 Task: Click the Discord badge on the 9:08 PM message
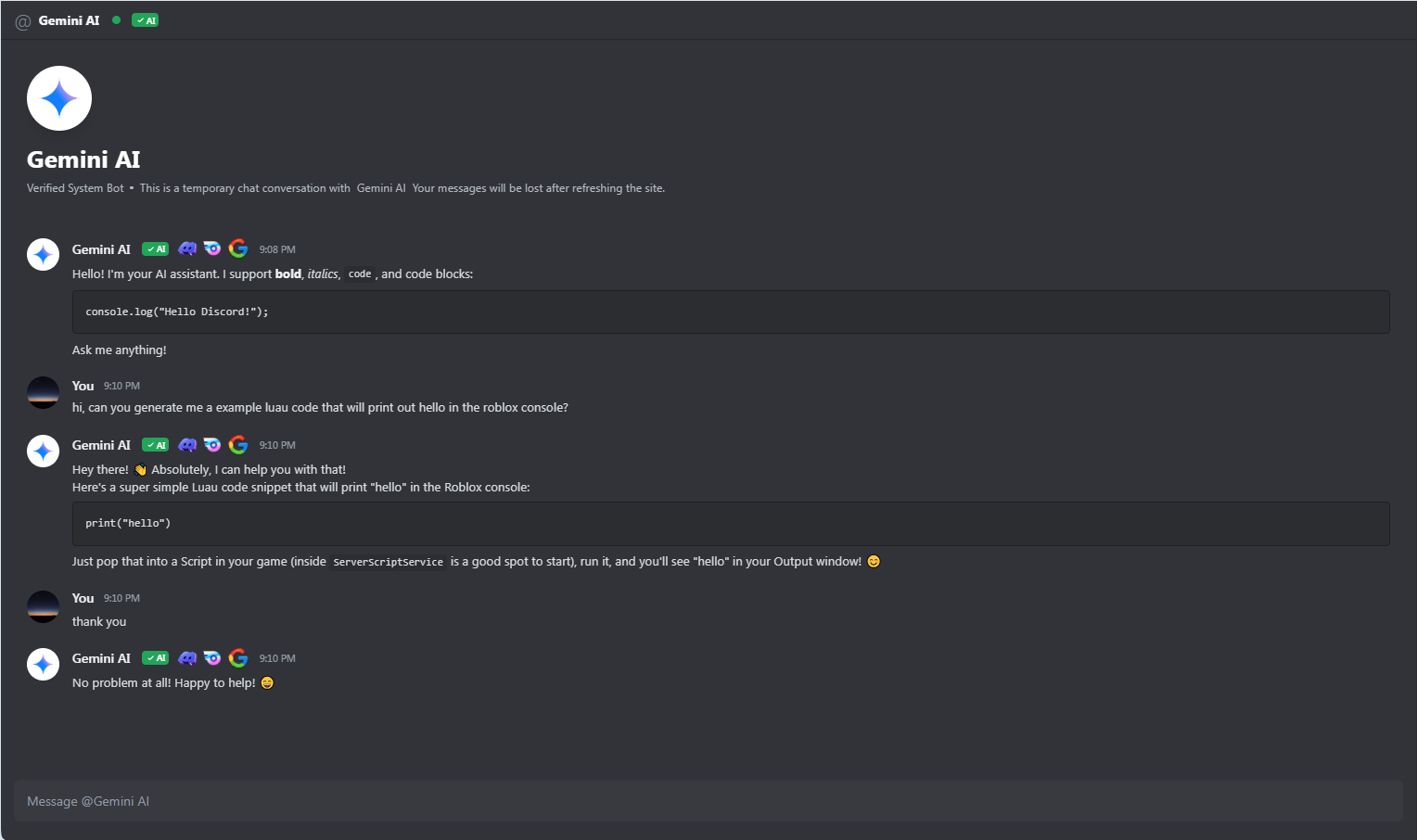click(187, 248)
